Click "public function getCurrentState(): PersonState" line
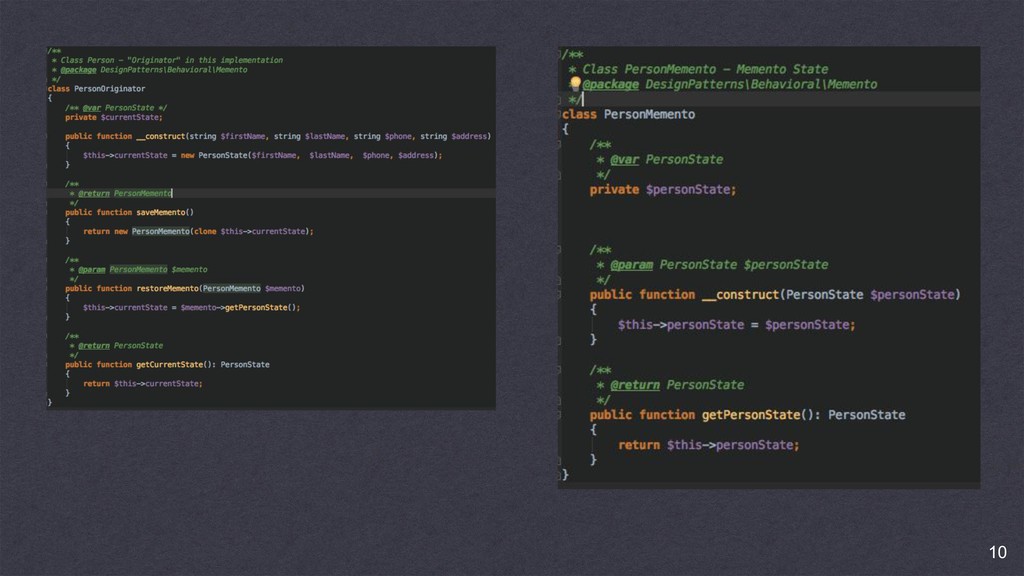This screenshot has width=1024, height=576. pyautogui.click(x=167, y=364)
